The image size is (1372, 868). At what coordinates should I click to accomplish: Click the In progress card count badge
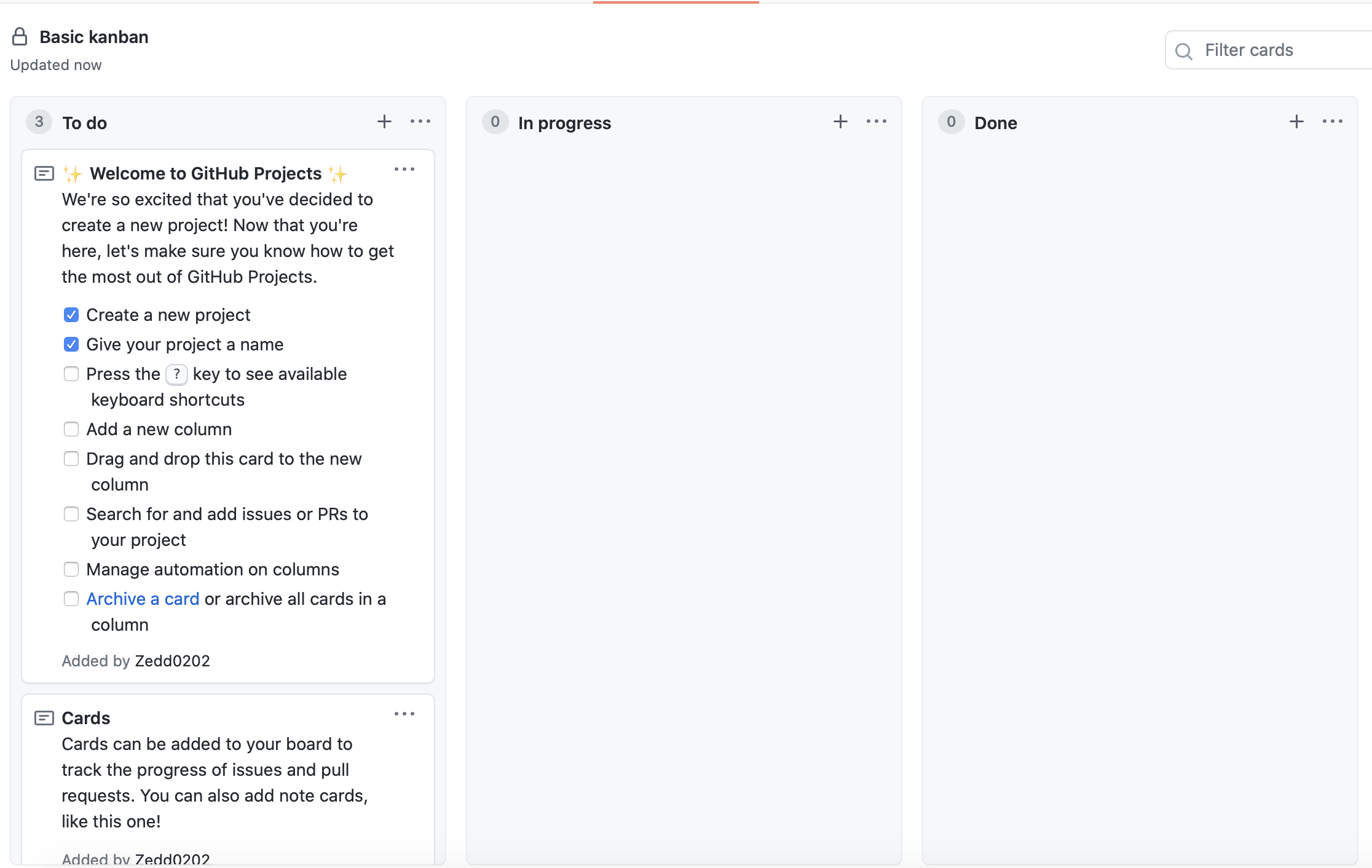click(x=495, y=122)
